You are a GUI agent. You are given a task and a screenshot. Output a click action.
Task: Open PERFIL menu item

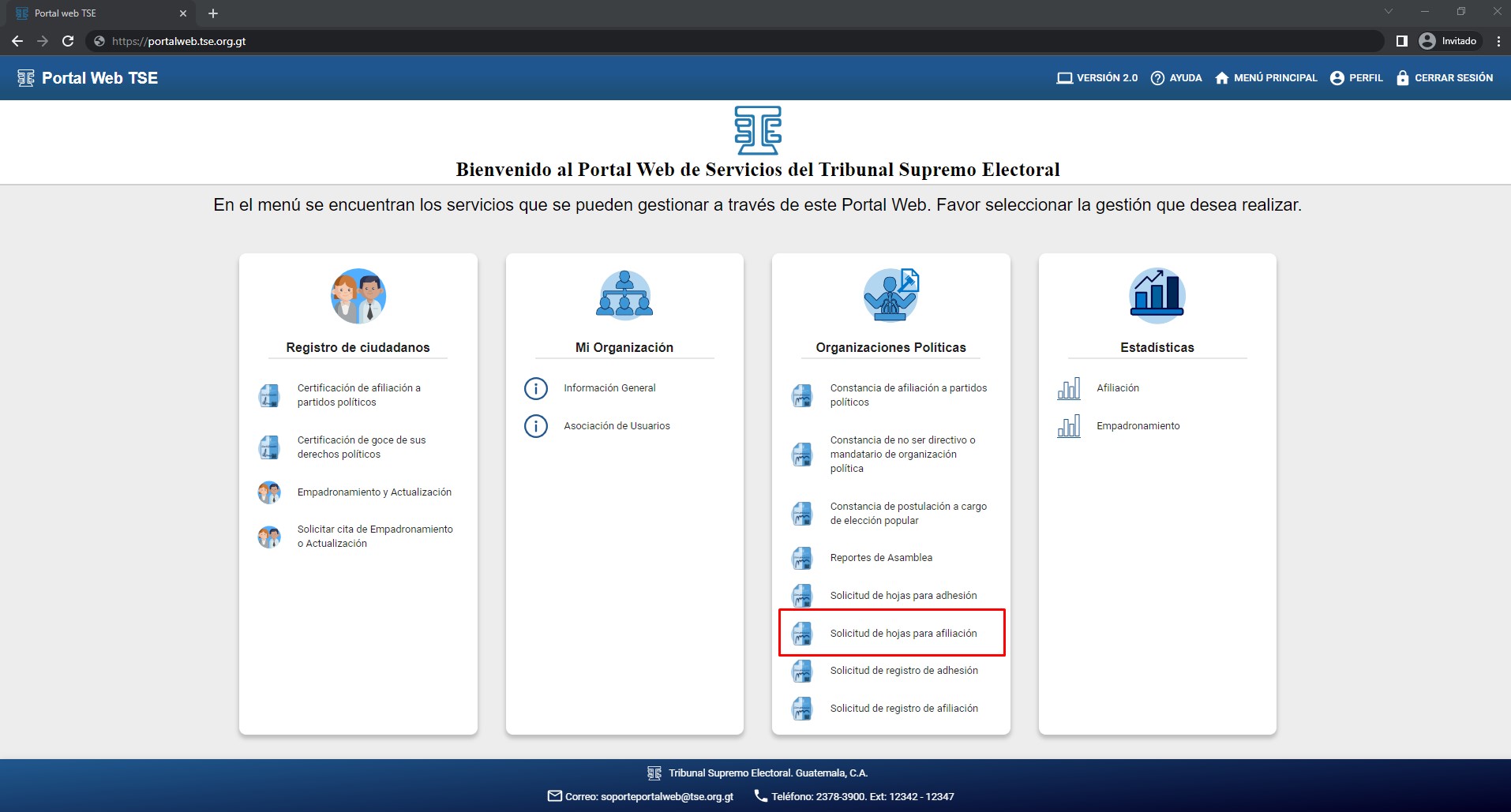1356,78
